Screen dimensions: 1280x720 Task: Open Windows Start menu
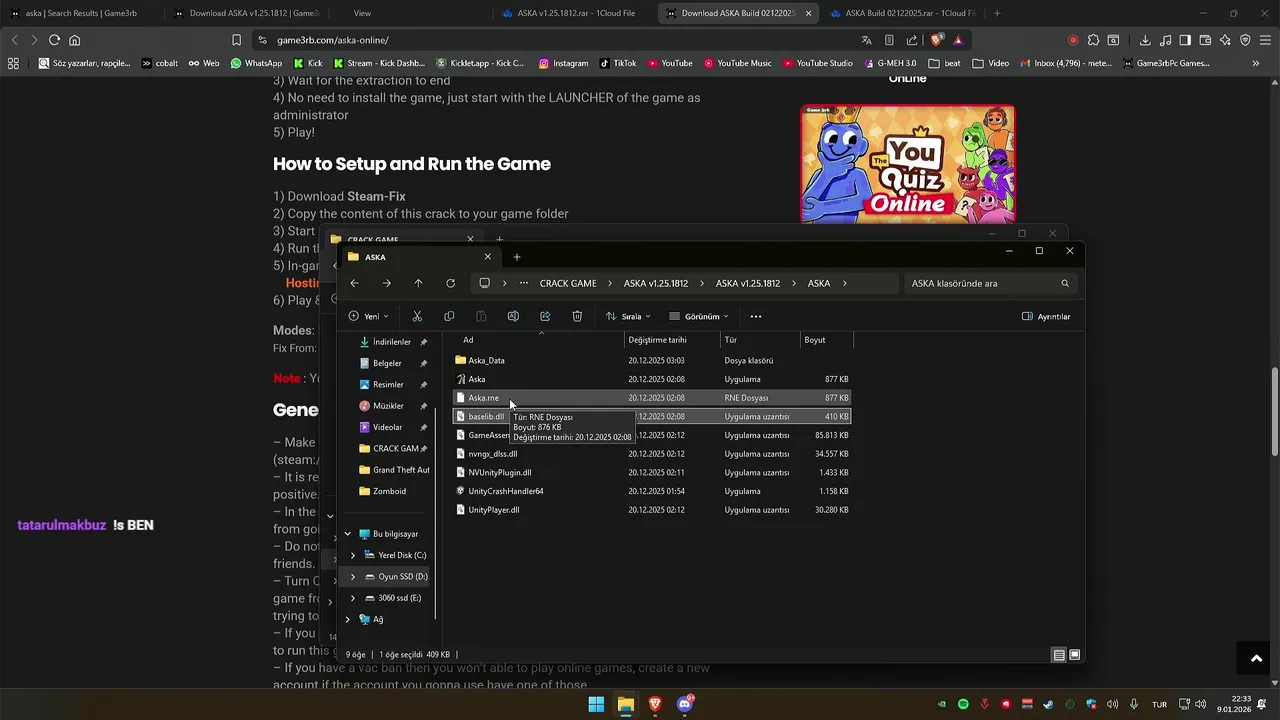pyautogui.click(x=596, y=704)
